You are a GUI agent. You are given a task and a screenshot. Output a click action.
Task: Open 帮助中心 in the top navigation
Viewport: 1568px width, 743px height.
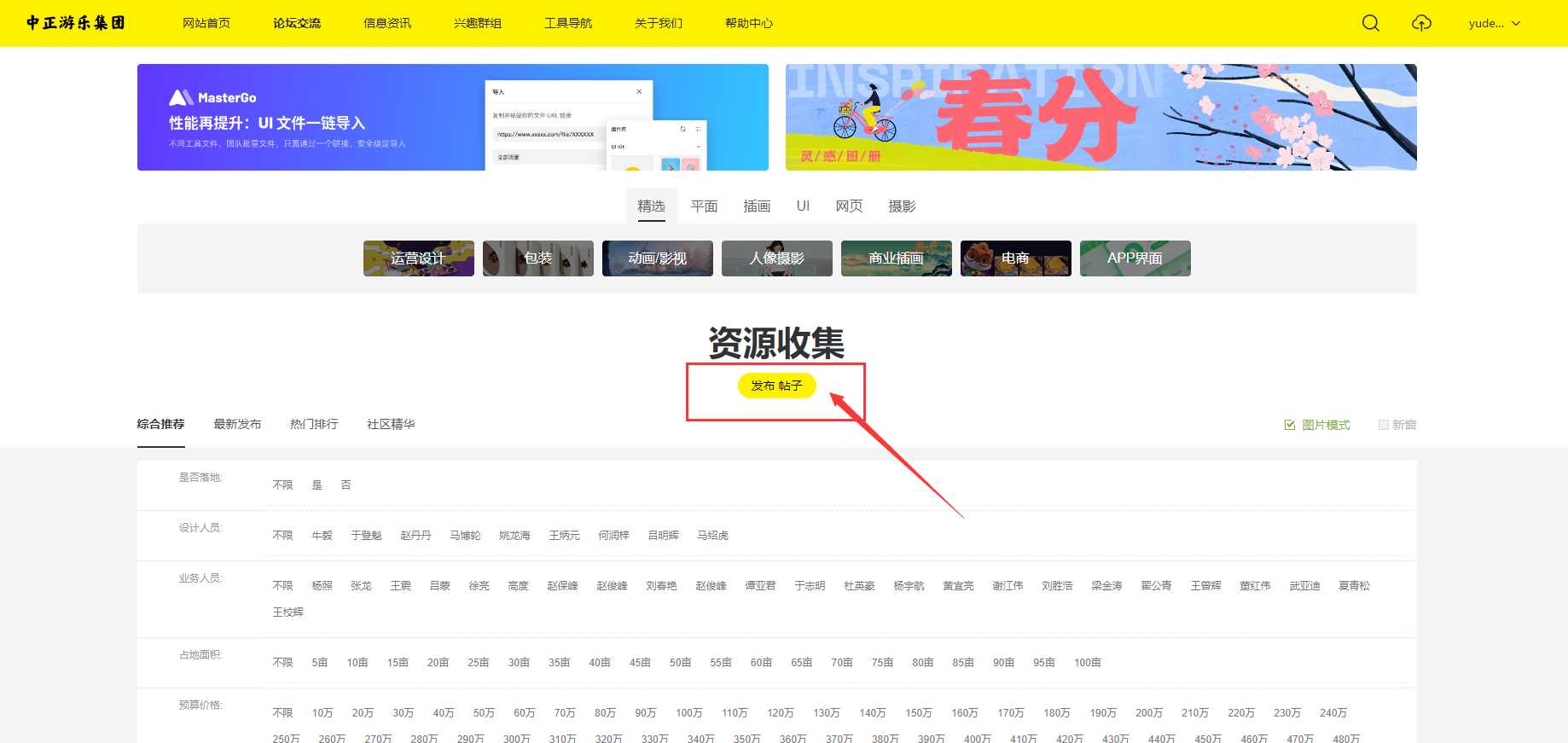749,23
